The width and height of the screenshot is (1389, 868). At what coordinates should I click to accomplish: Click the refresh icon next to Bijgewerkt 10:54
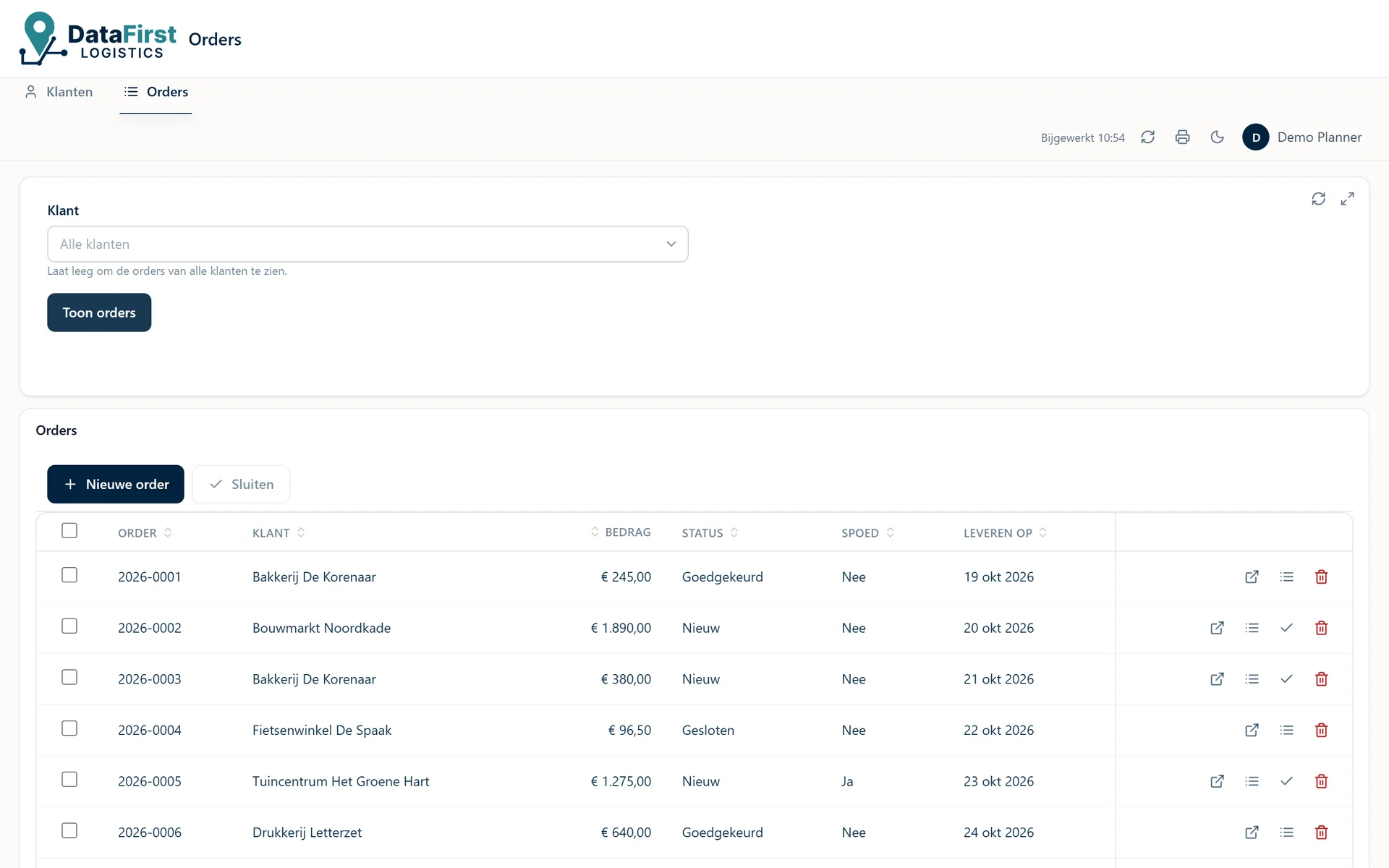click(1147, 137)
